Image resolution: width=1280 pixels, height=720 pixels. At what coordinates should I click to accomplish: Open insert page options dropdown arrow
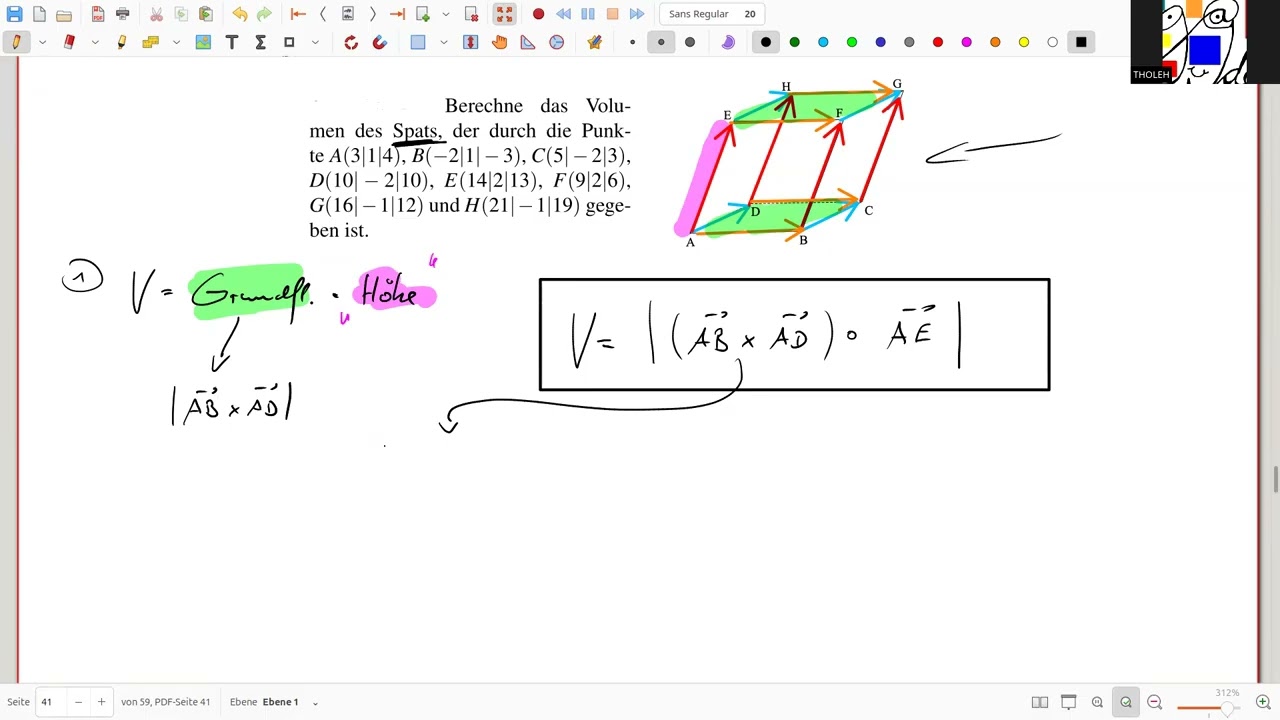pyautogui.click(x=445, y=14)
